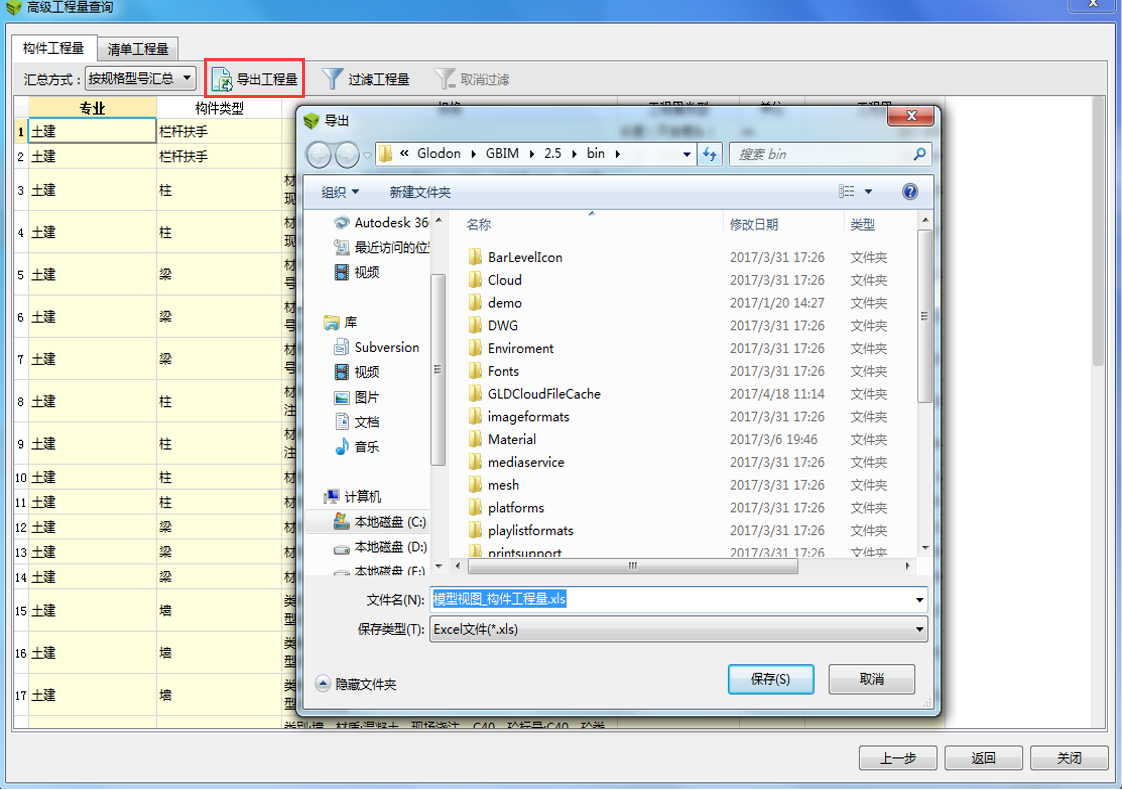Click the 过滤工程量 funnel filter button

pyautogui.click(x=366, y=79)
